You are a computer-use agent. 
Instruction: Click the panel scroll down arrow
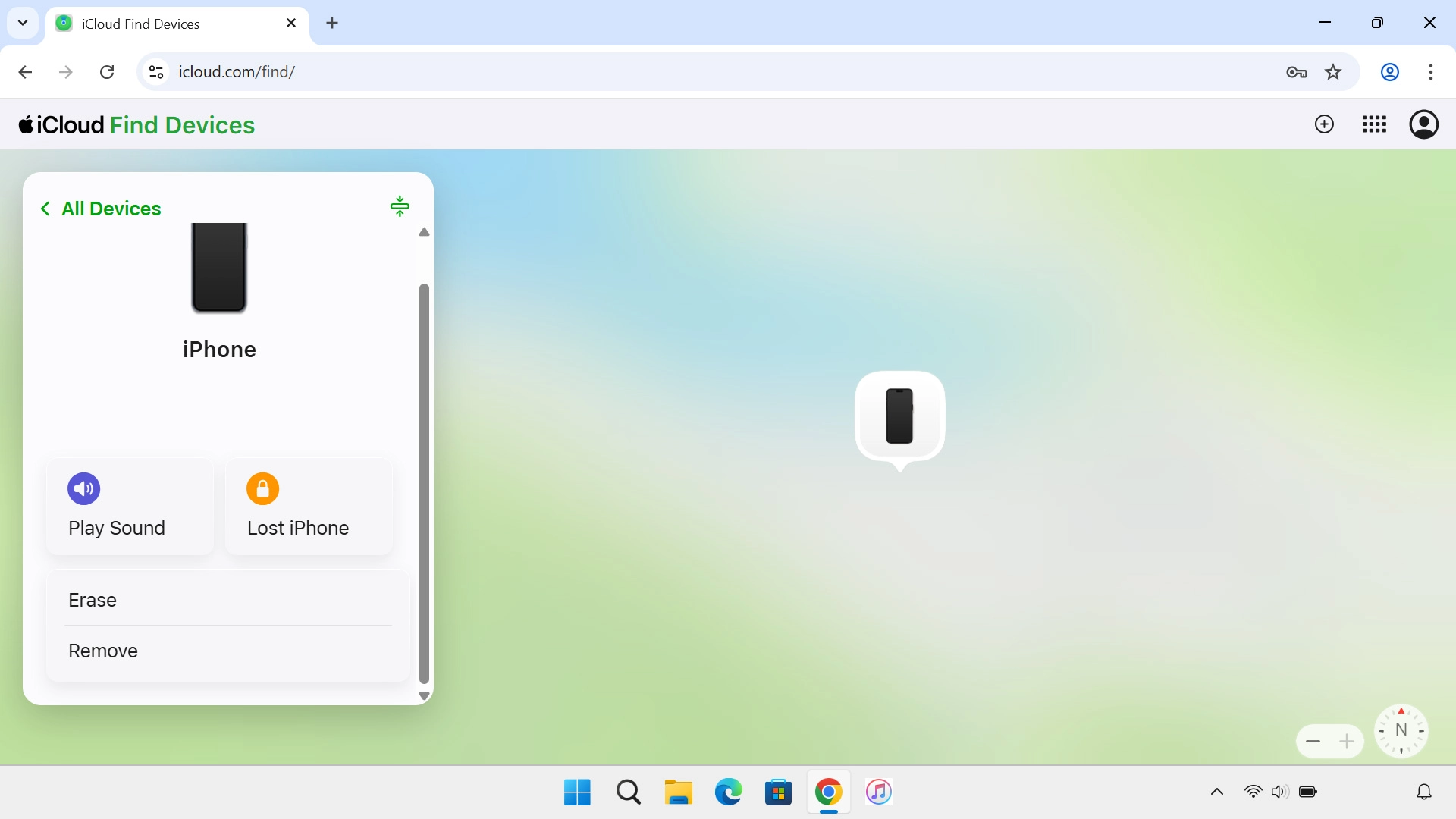click(x=424, y=695)
